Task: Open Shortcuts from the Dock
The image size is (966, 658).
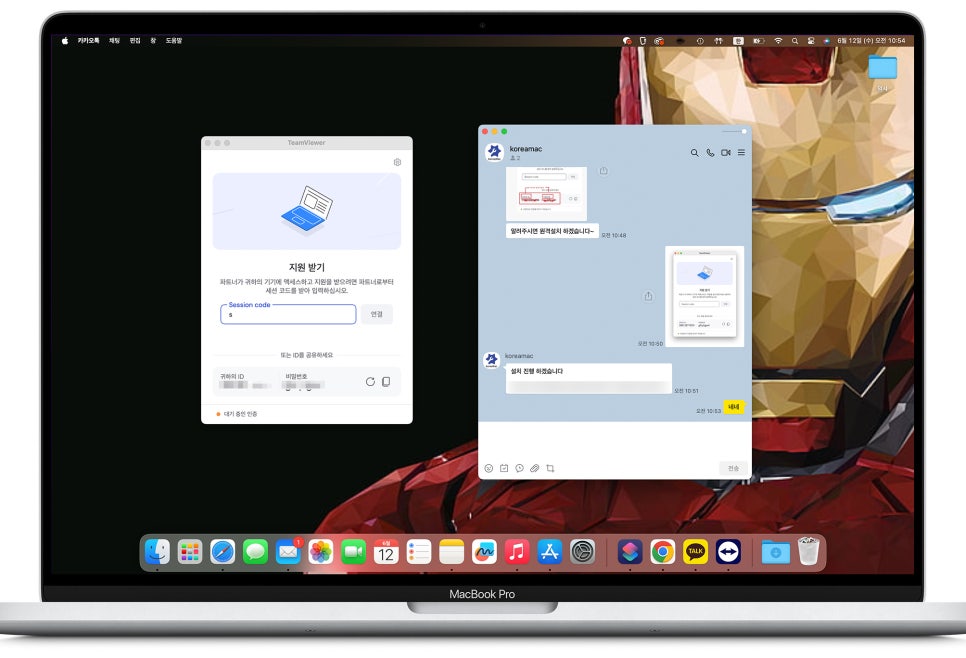Action: (x=630, y=552)
